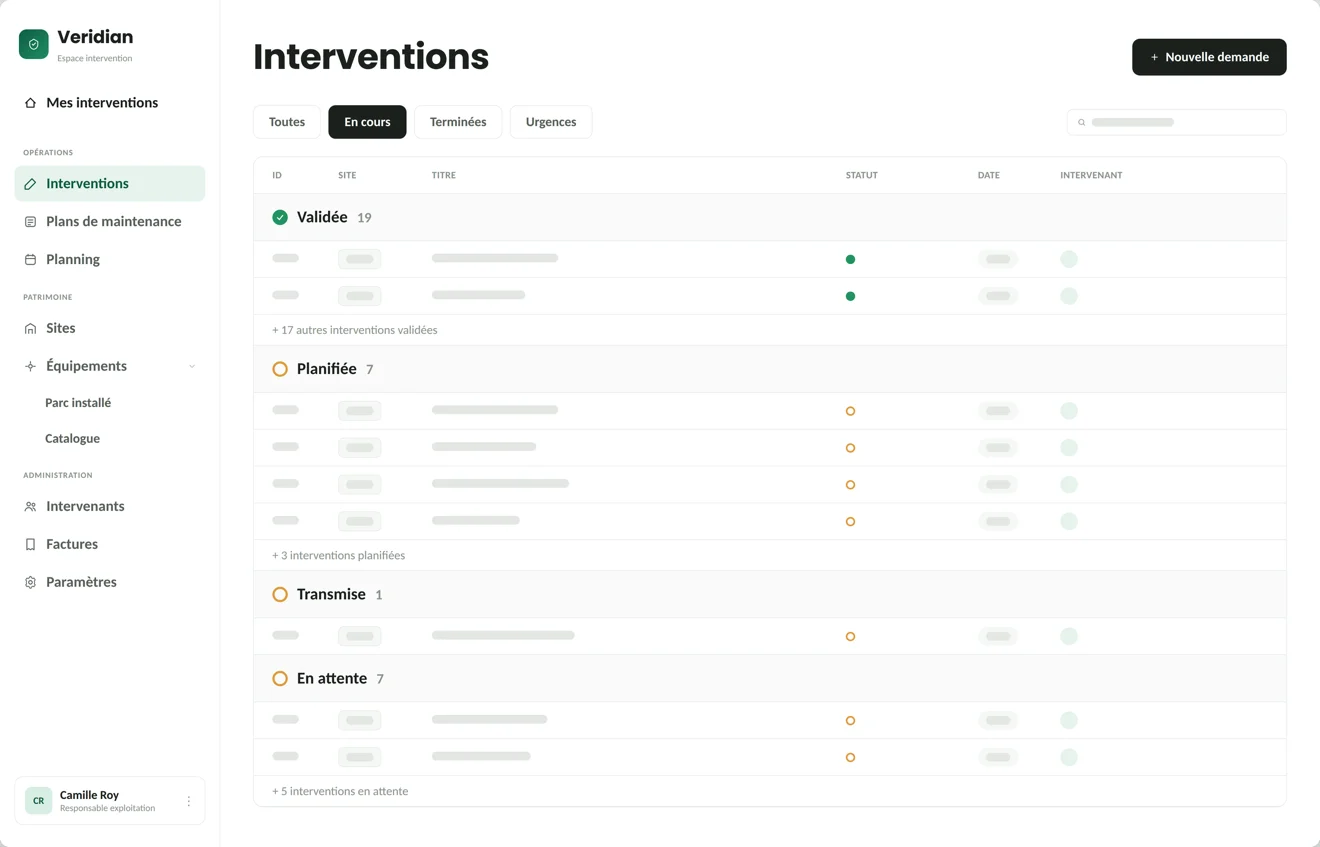The width and height of the screenshot is (1320, 847).
Task: Open Mes interventions home icon
Action: [30, 103]
